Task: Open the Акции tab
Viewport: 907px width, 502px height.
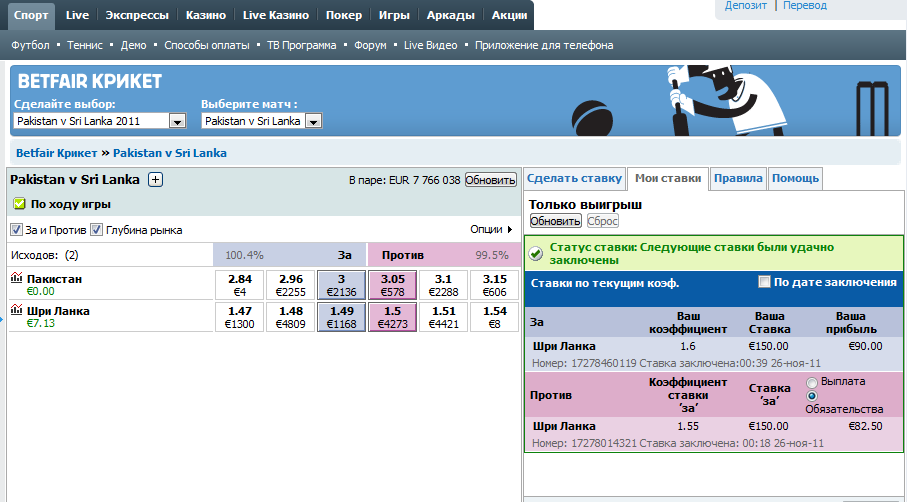Action: tap(509, 15)
